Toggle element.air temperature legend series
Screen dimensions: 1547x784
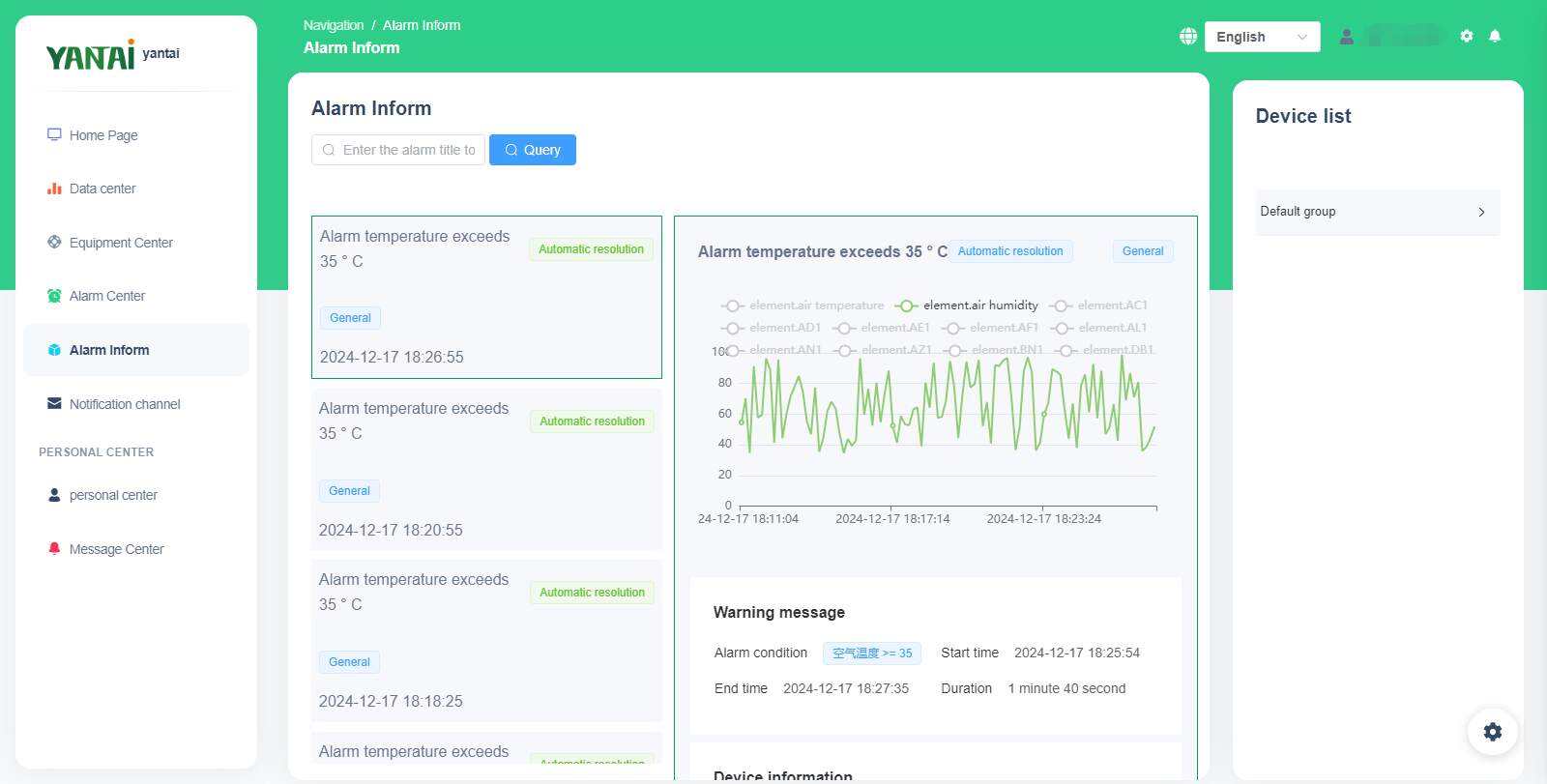pyautogui.click(x=803, y=305)
